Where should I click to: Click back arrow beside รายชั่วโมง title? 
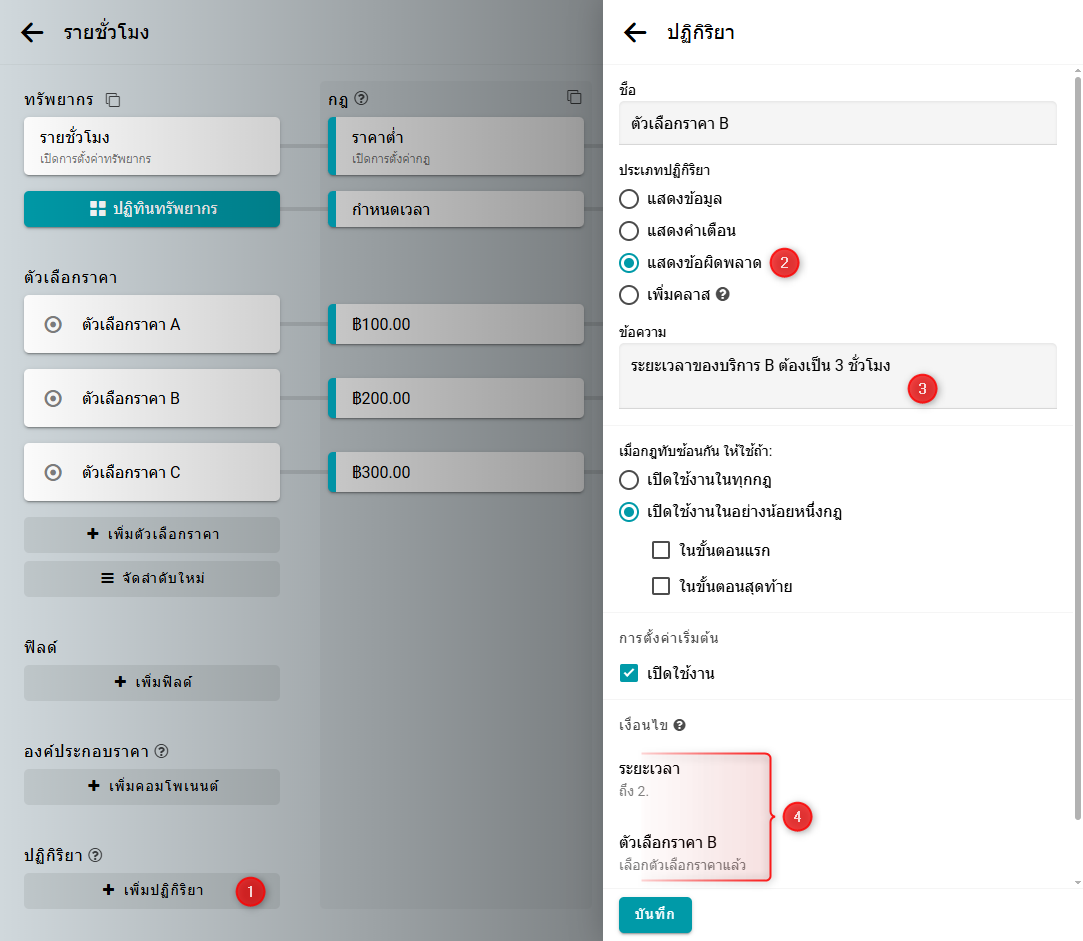32,32
